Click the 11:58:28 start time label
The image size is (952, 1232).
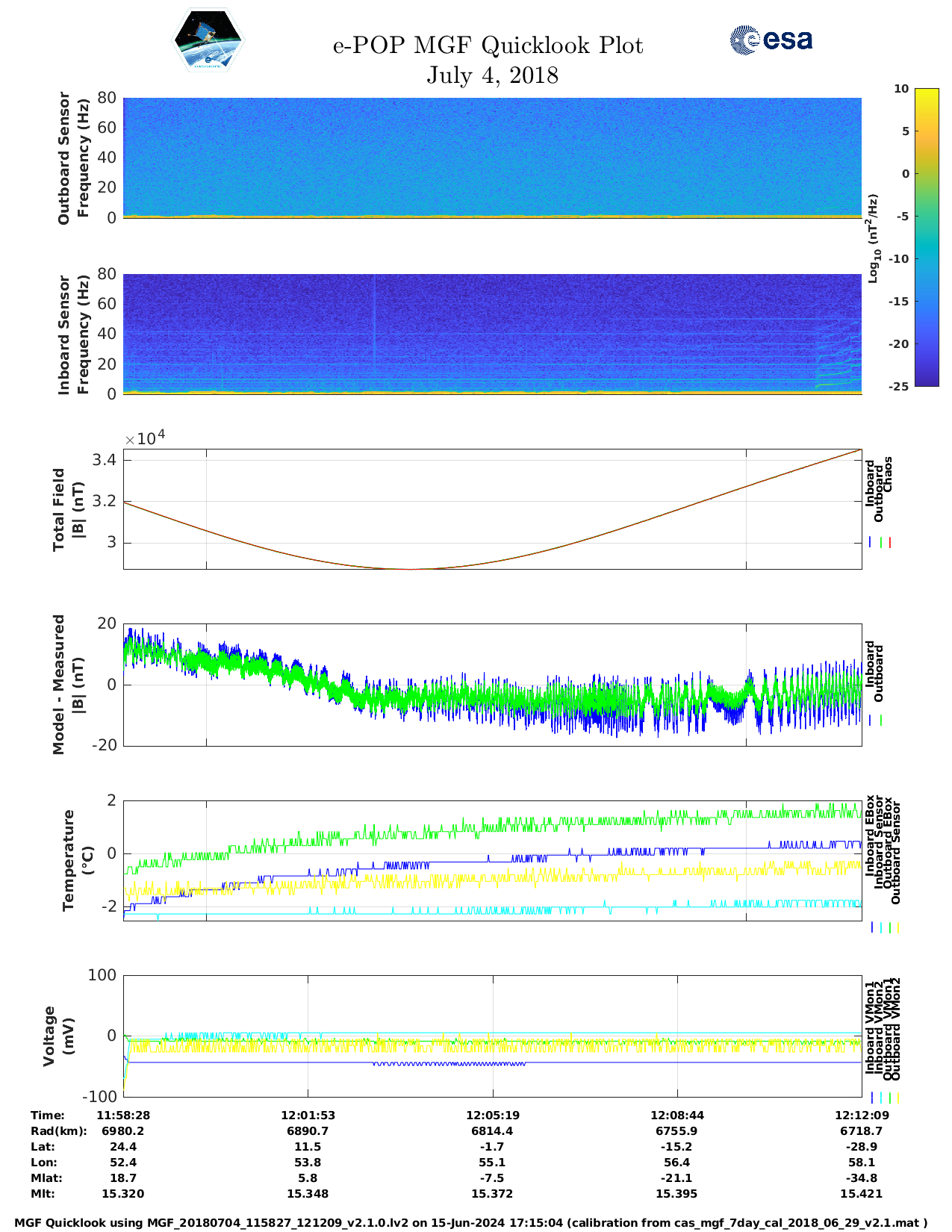tap(123, 1116)
